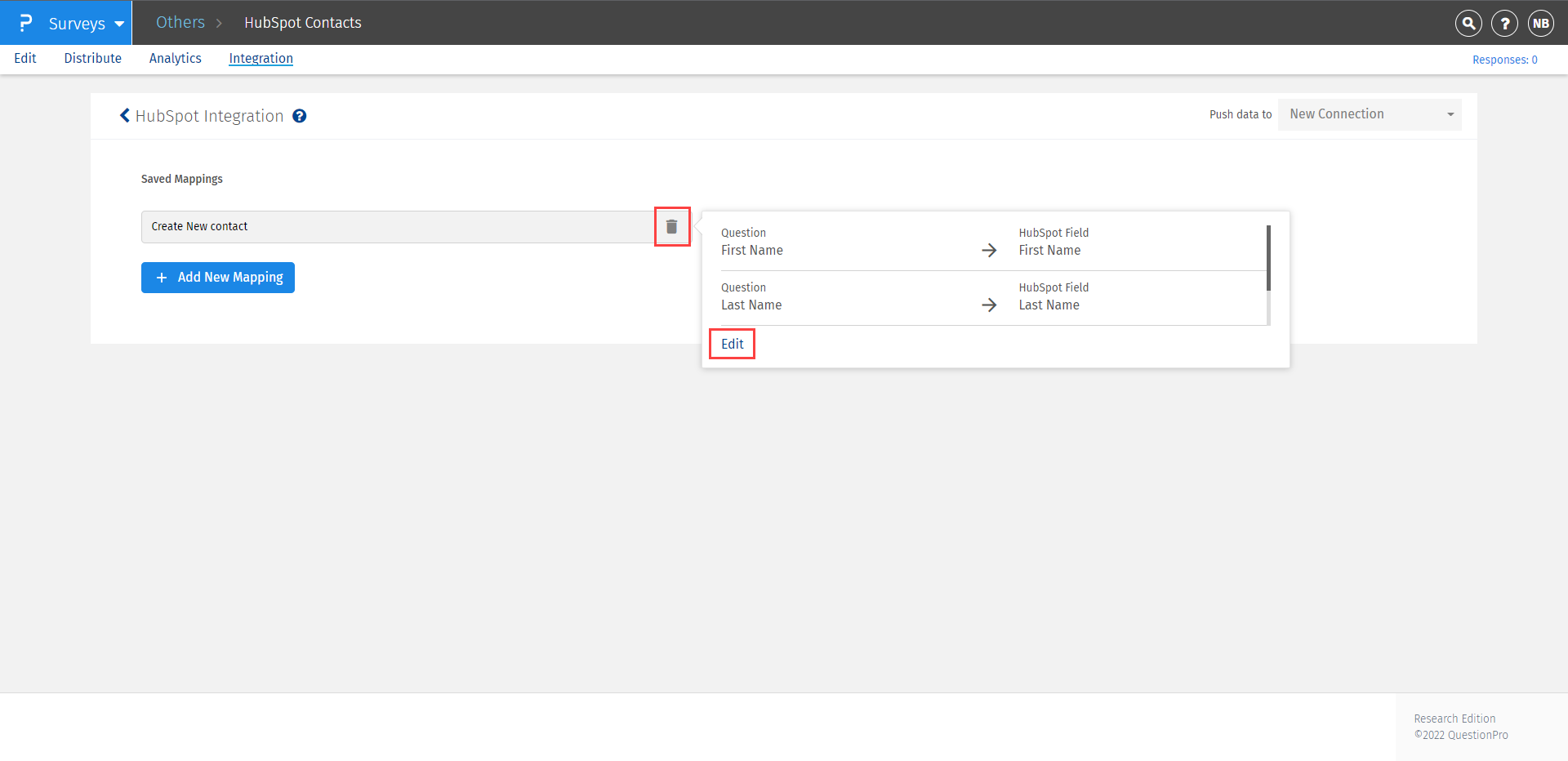Select the Integration tab

pos(261,58)
